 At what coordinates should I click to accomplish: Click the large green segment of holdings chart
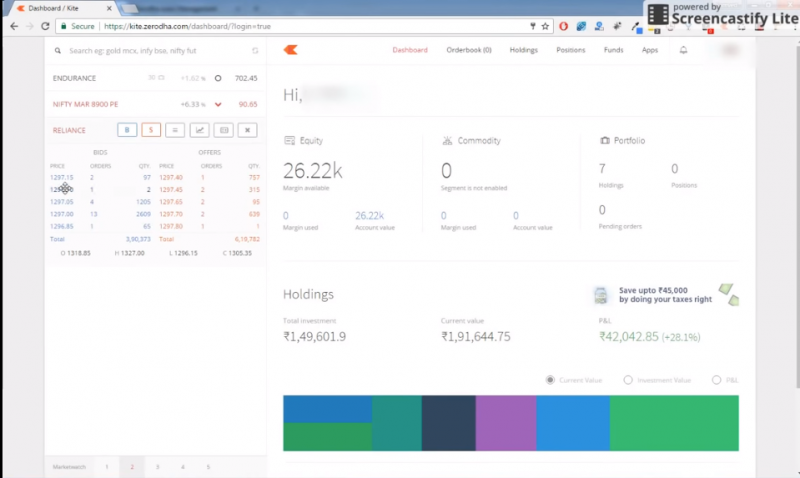674,423
